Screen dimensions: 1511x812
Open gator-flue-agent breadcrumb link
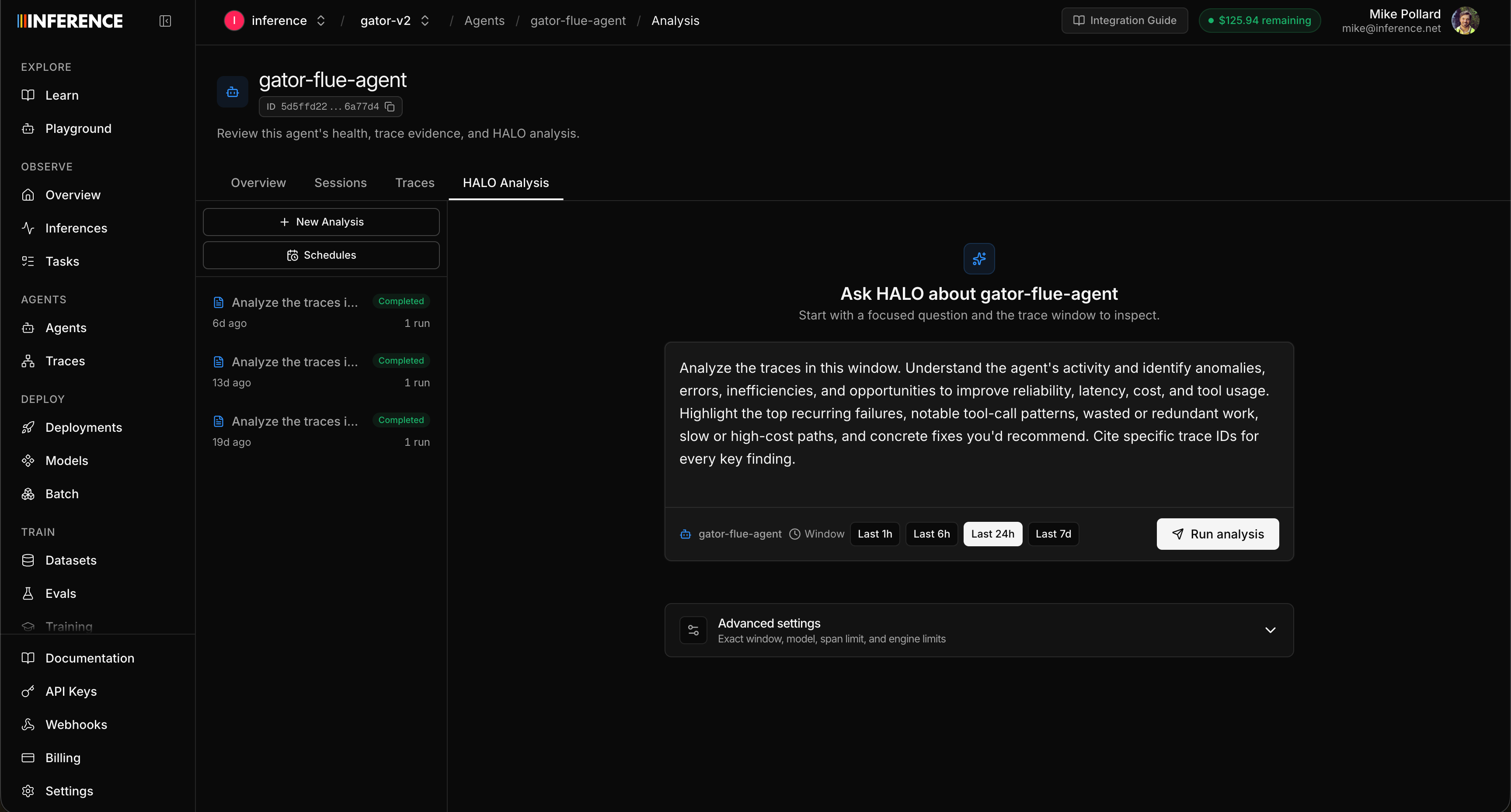tap(578, 21)
